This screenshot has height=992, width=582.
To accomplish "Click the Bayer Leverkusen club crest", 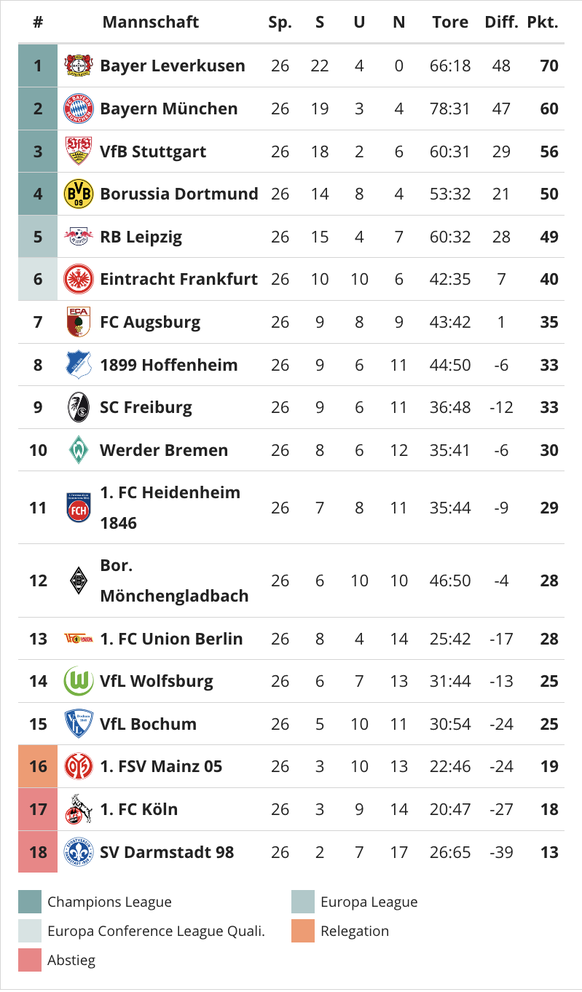I will pyautogui.click(x=78, y=66).
